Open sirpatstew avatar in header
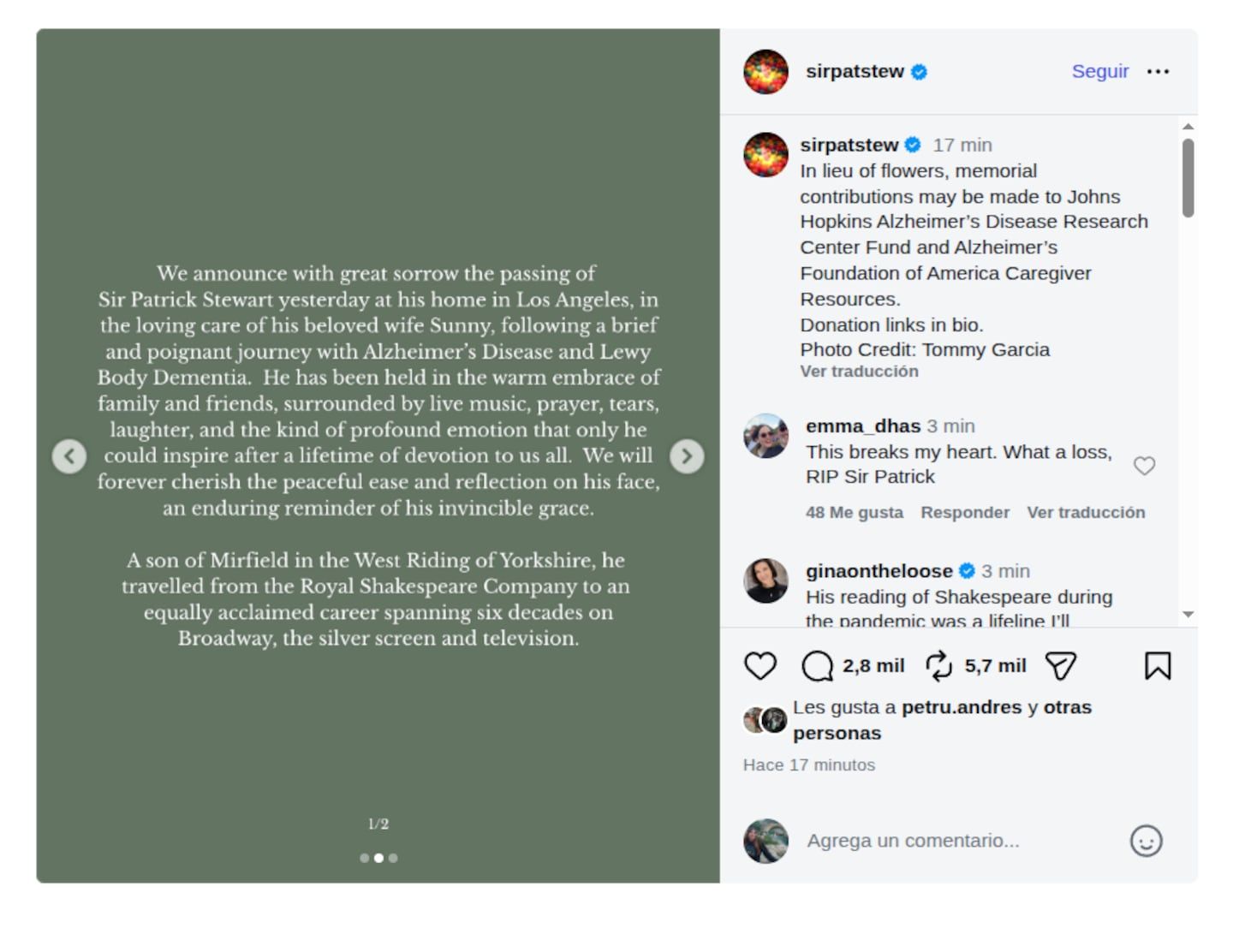1233x952 pixels. tap(765, 71)
